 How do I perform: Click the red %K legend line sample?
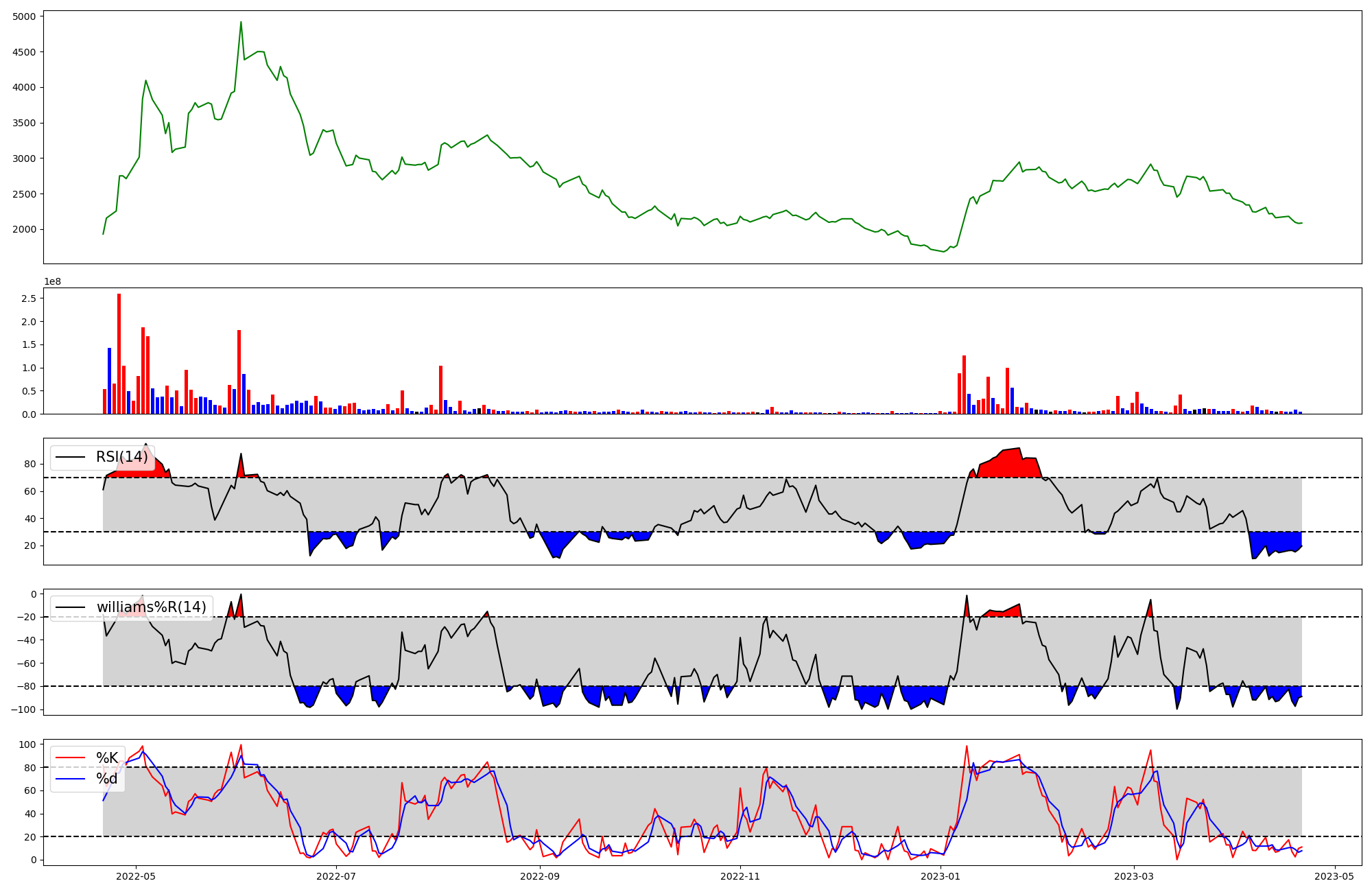point(70,758)
